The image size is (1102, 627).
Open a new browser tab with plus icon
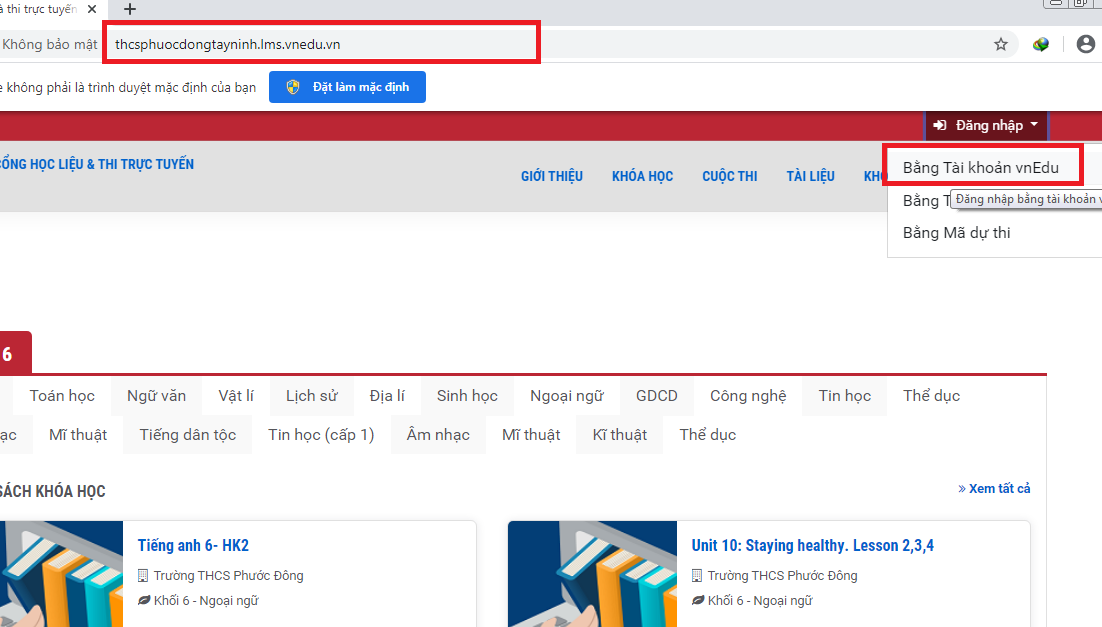(x=129, y=9)
